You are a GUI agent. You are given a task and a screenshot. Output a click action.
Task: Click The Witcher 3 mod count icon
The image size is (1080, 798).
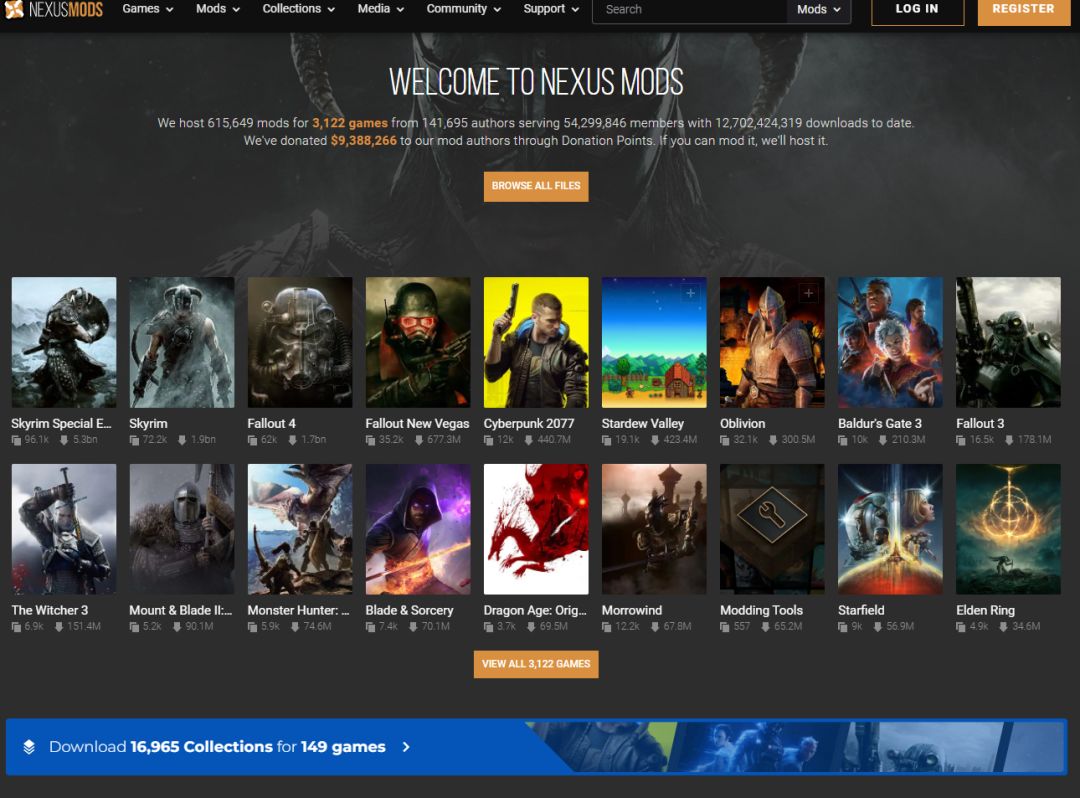tap(17, 627)
